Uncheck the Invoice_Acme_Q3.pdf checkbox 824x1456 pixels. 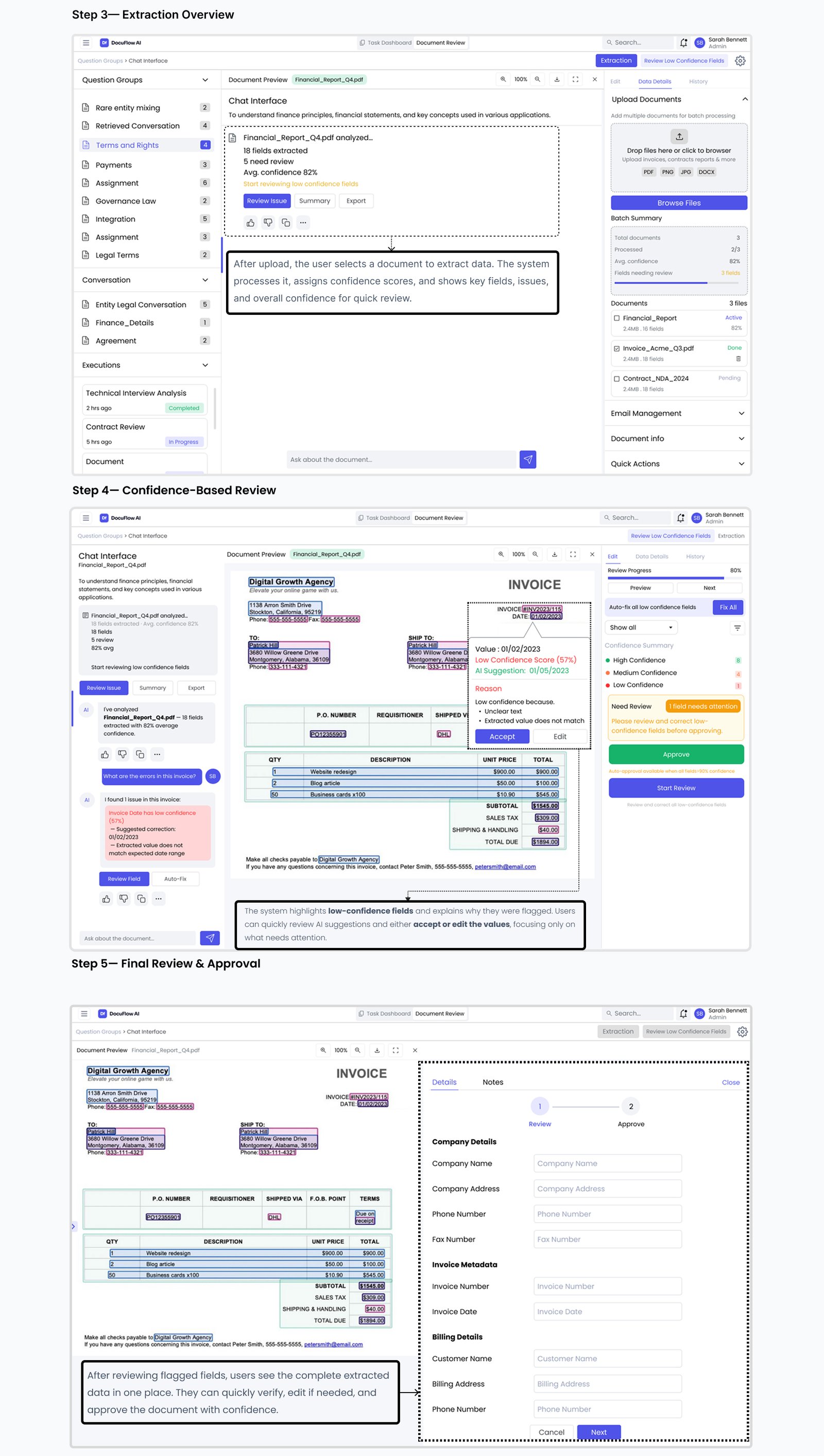click(x=616, y=349)
